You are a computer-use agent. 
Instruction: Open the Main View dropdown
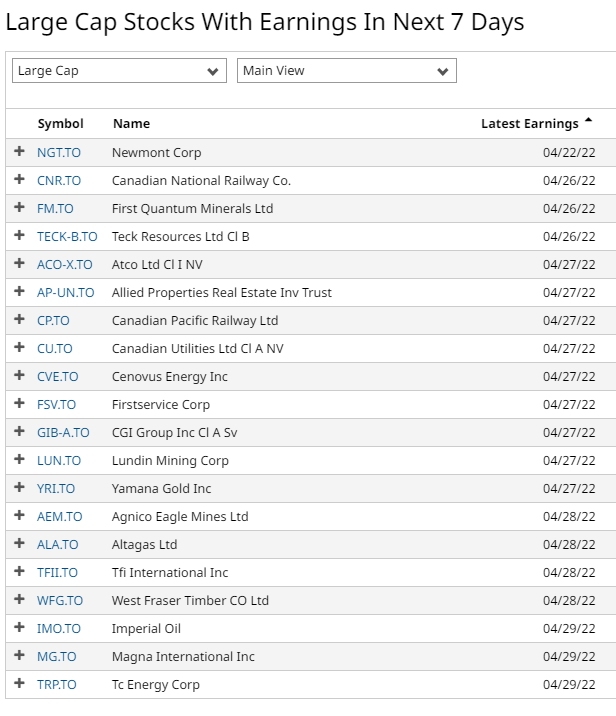(346, 71)
